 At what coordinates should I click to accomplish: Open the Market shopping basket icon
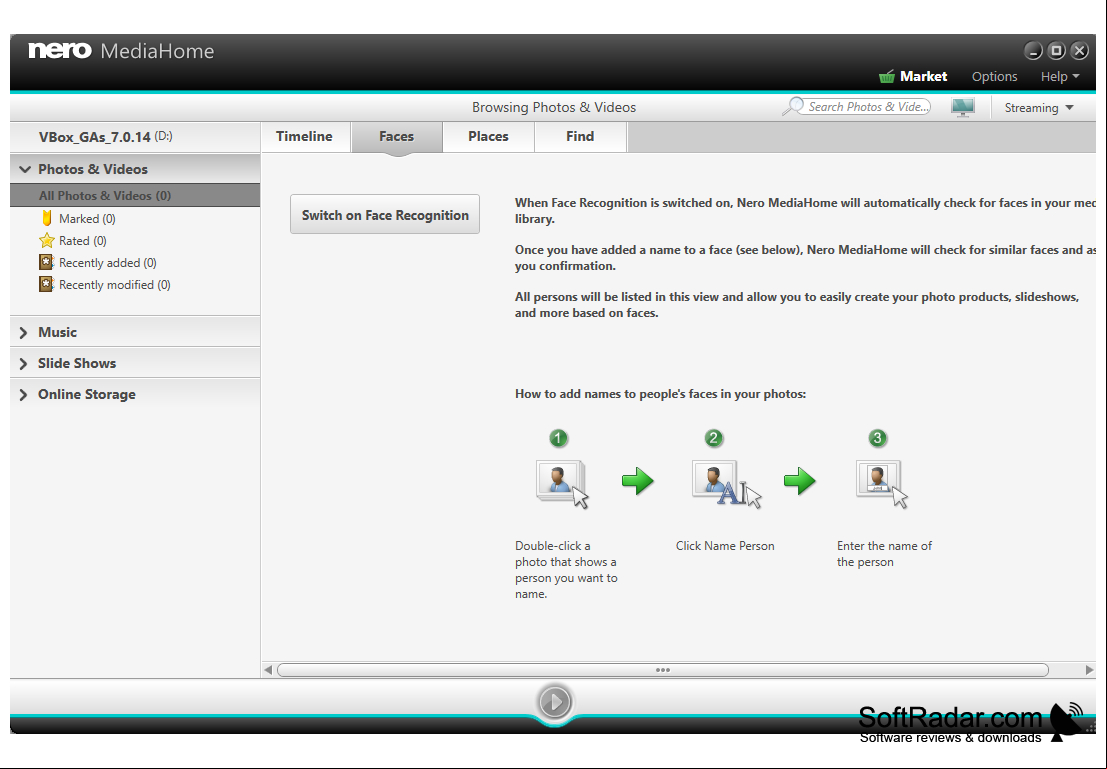coord(886,76)
